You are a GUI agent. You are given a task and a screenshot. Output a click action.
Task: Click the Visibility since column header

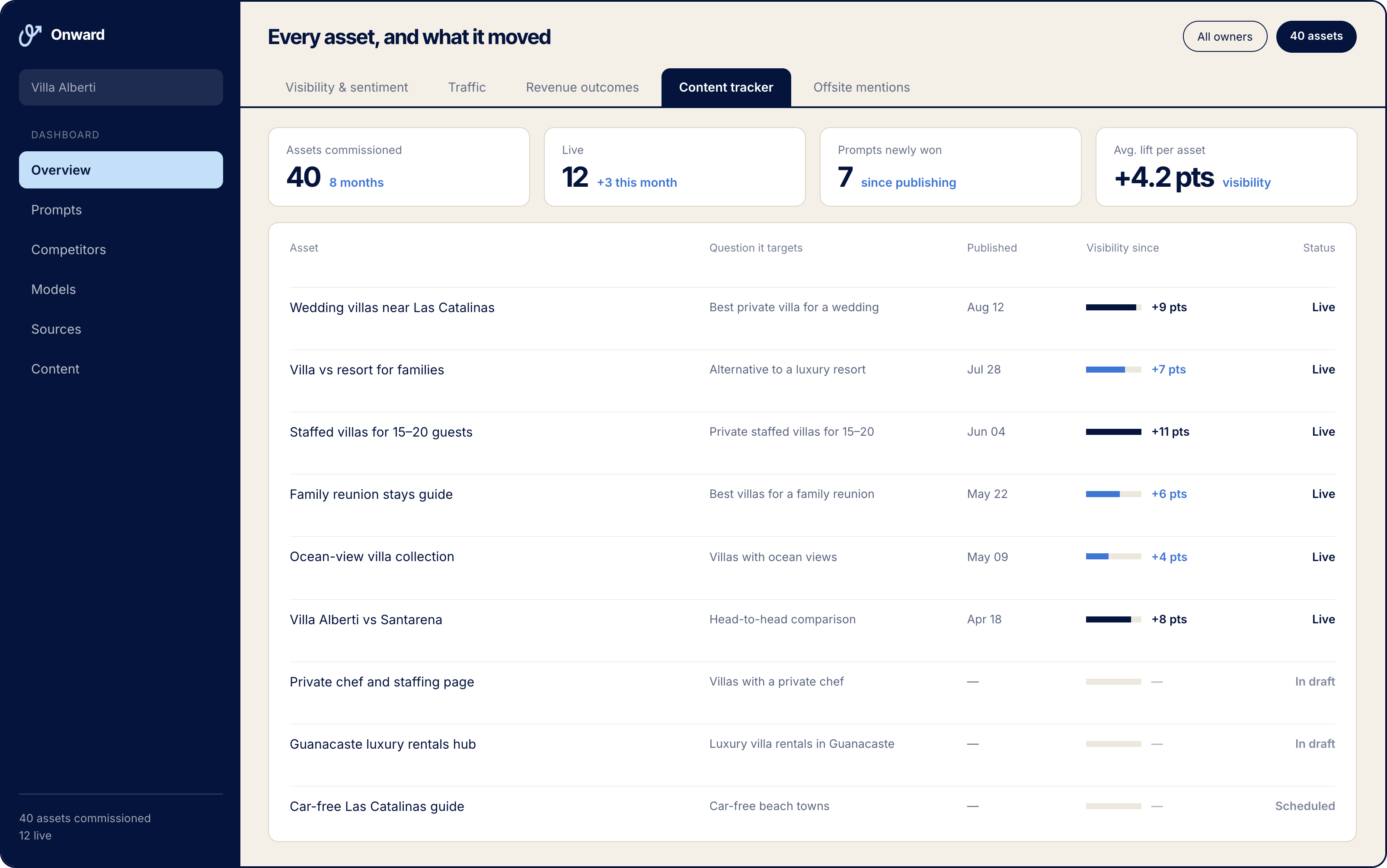(1122, 248)
